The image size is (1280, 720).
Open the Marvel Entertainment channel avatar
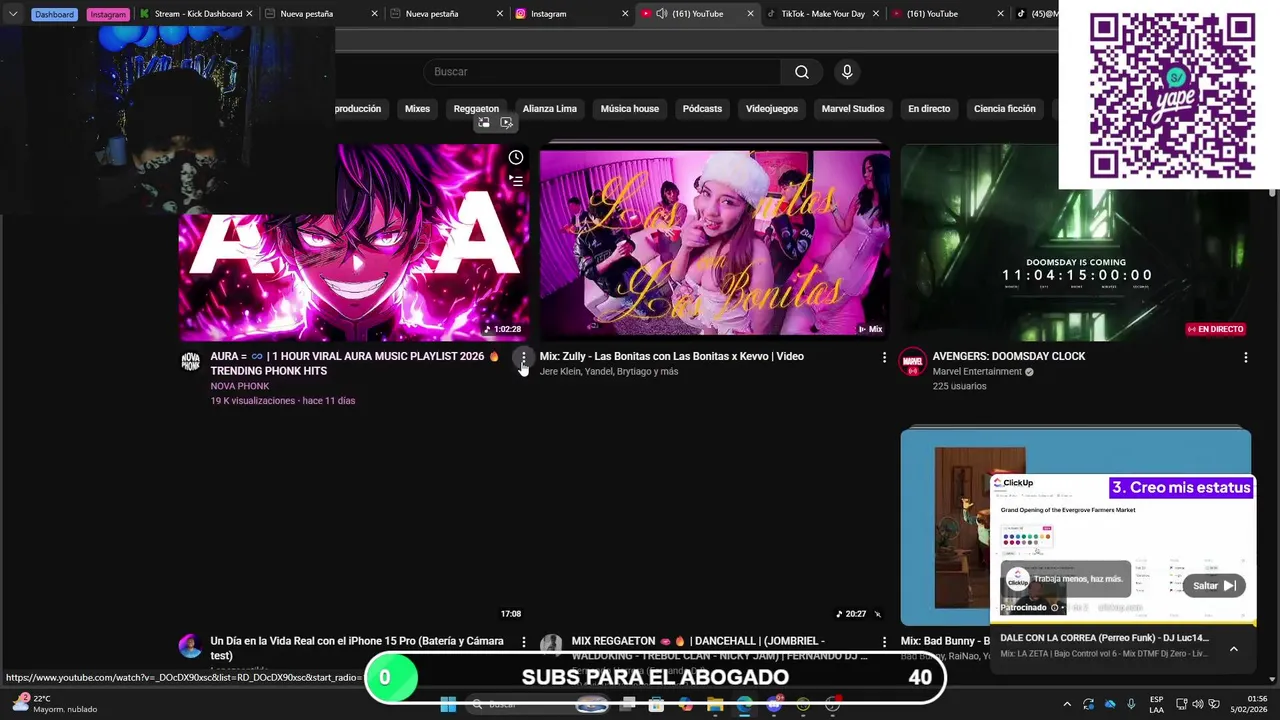click(912, 362)
